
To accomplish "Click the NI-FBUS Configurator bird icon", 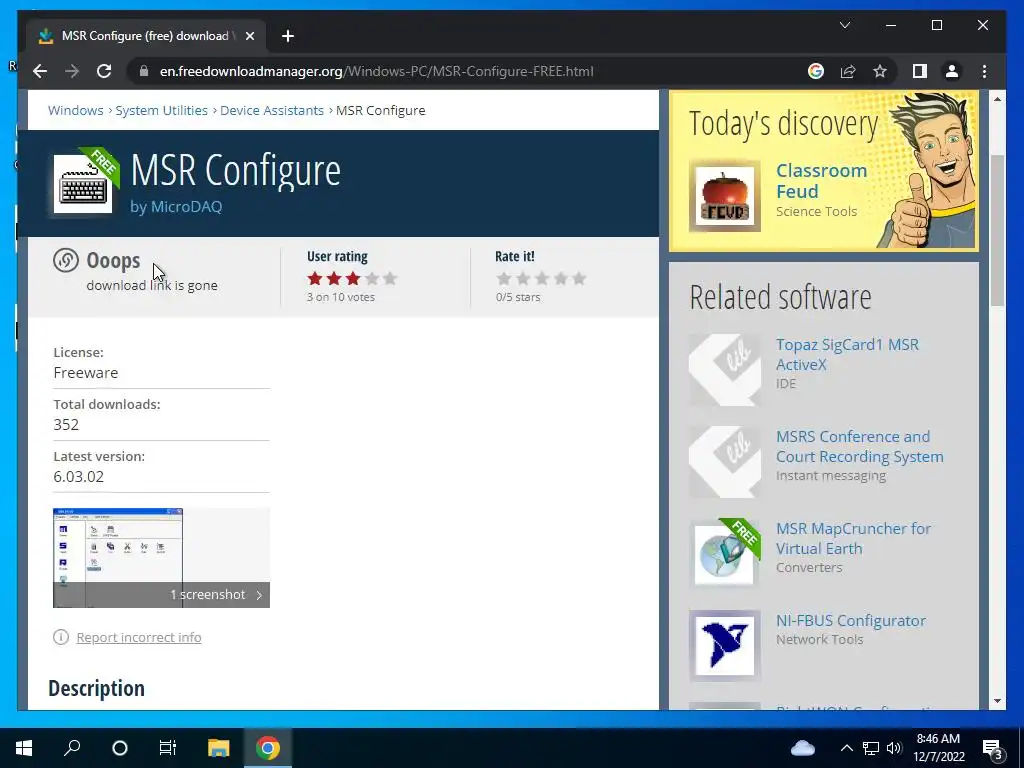I will 725,646.
